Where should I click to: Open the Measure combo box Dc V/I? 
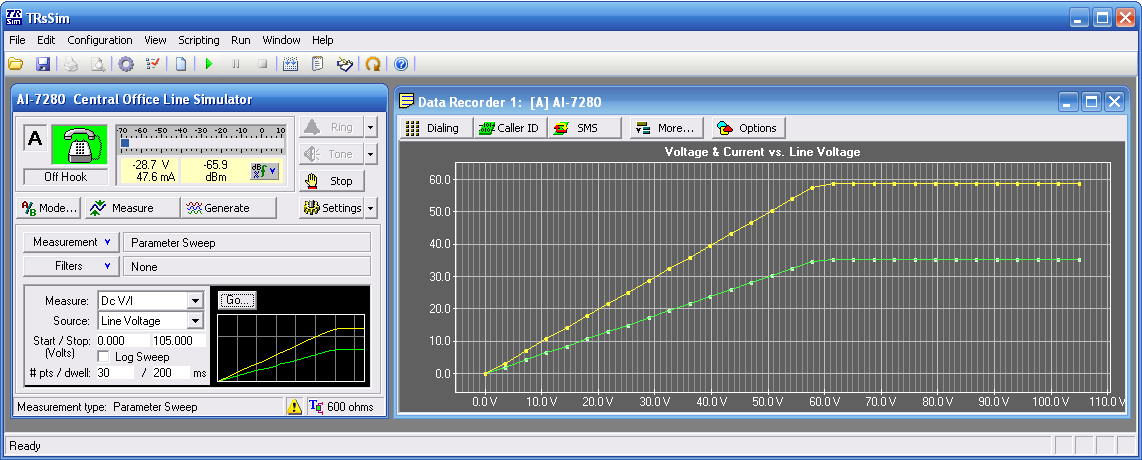(151, 301)
